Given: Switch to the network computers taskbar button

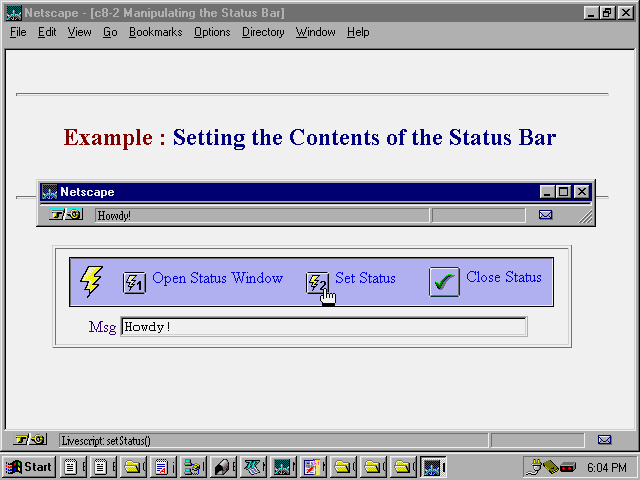Looking at the screenshot, I should (194, 467).
